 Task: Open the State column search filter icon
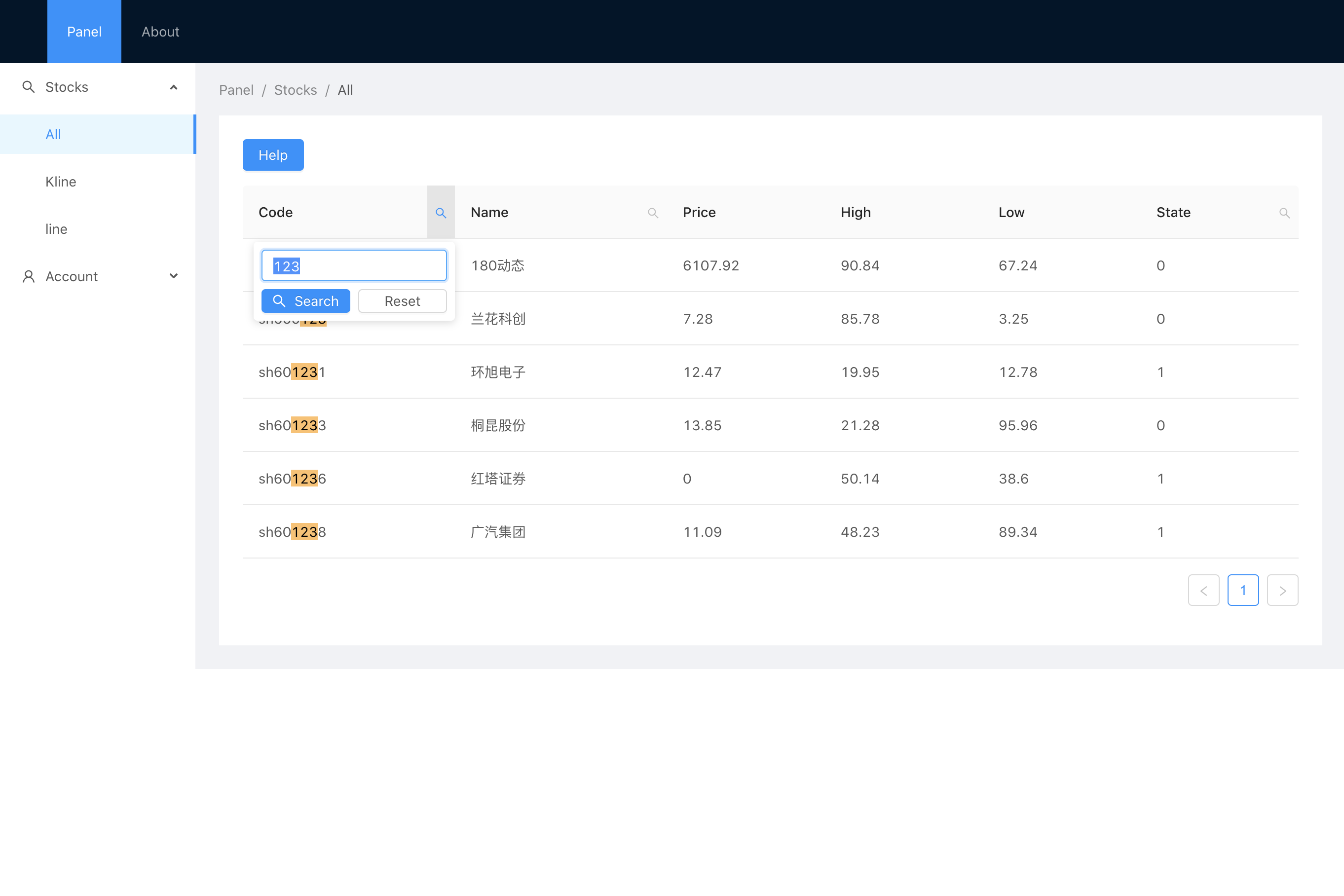1284,213
